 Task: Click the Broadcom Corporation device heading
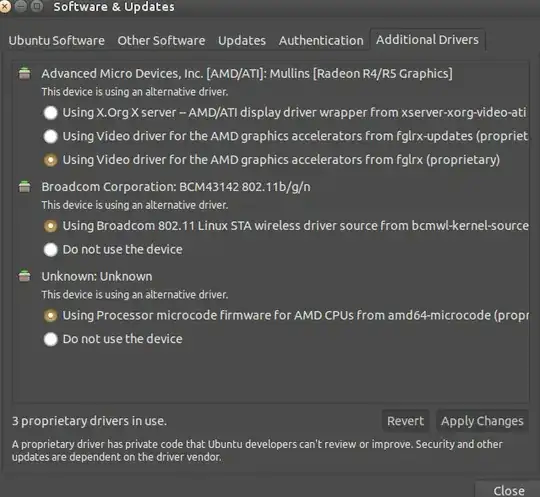tap(176, 187)
